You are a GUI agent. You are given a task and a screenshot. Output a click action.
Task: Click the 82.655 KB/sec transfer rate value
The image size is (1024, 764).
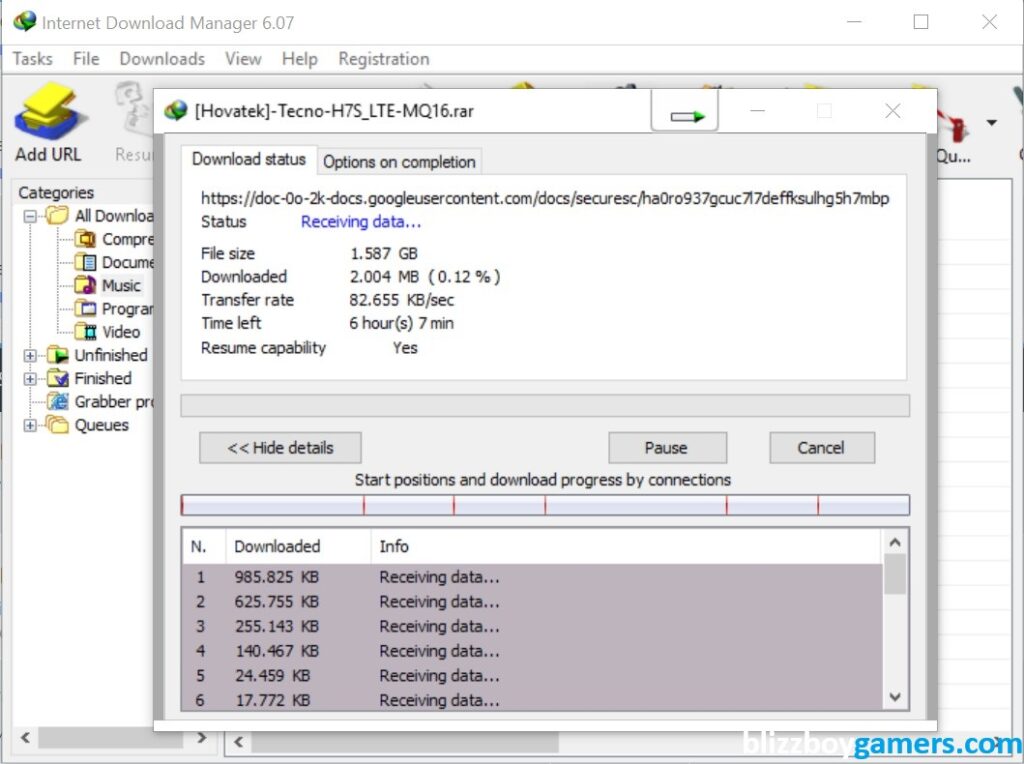402,300
